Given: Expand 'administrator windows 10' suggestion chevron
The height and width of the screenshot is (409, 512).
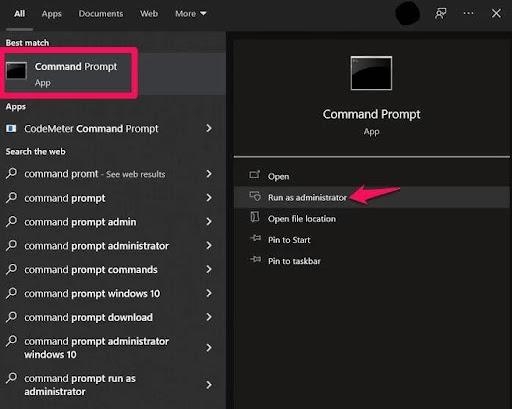Looking at the screenshot, I should [x=209, y=348].
